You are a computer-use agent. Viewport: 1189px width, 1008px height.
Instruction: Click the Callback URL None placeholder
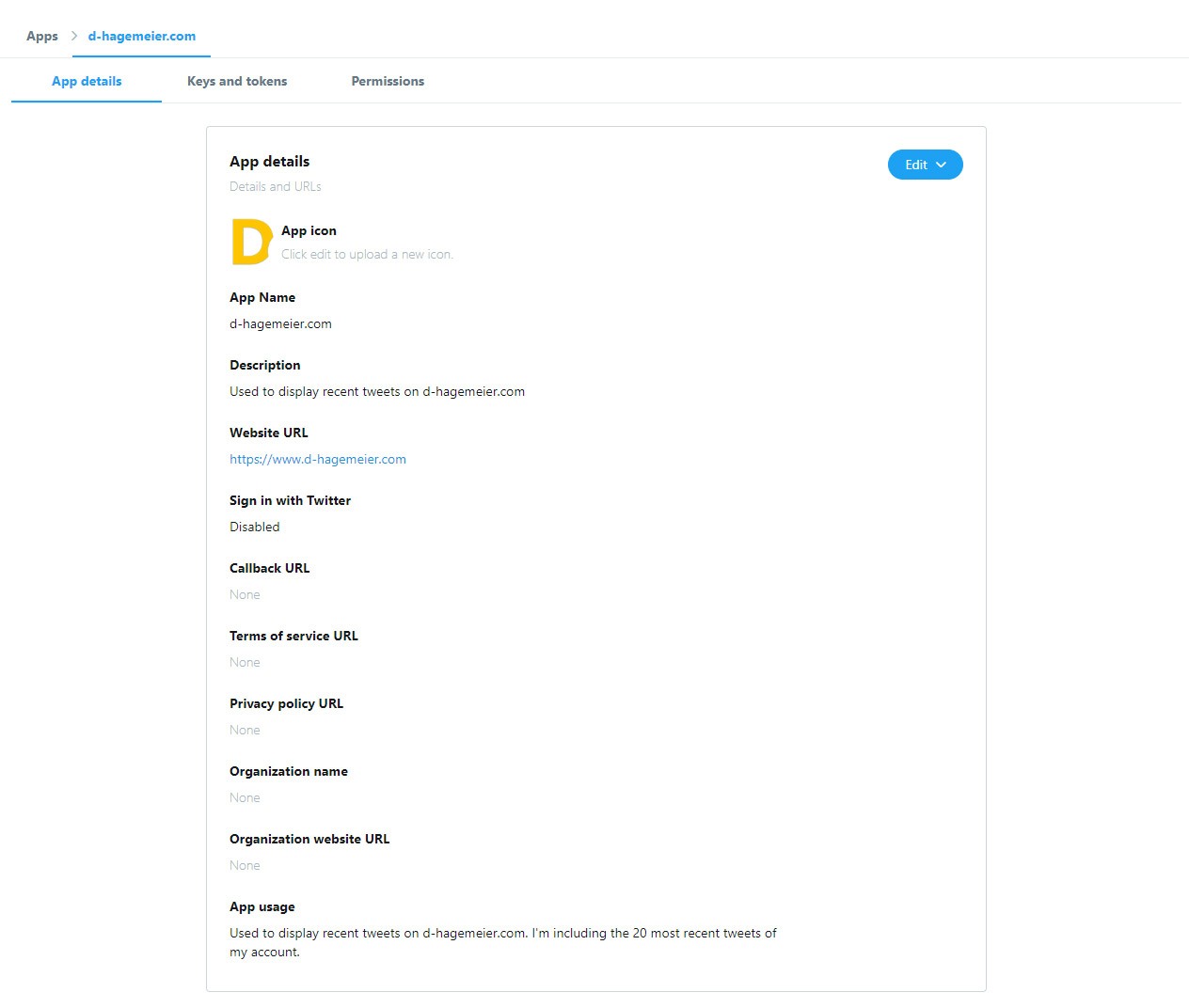tap(245, 594)
